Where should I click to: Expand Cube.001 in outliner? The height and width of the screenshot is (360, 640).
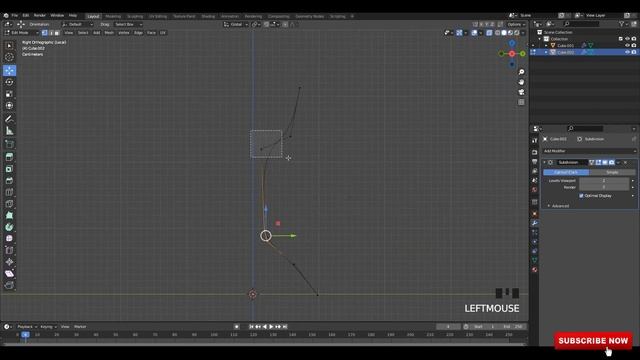(546, 45)
